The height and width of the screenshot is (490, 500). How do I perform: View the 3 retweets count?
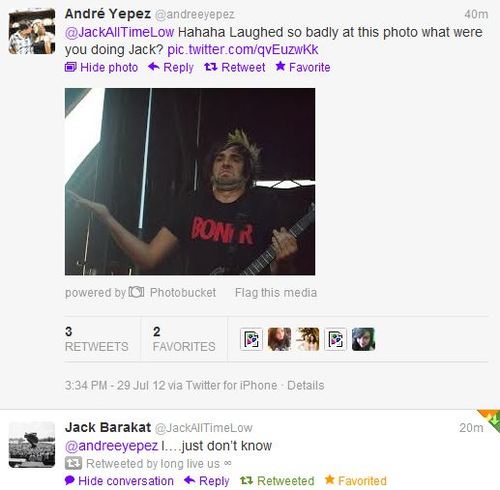click(96, 339)
